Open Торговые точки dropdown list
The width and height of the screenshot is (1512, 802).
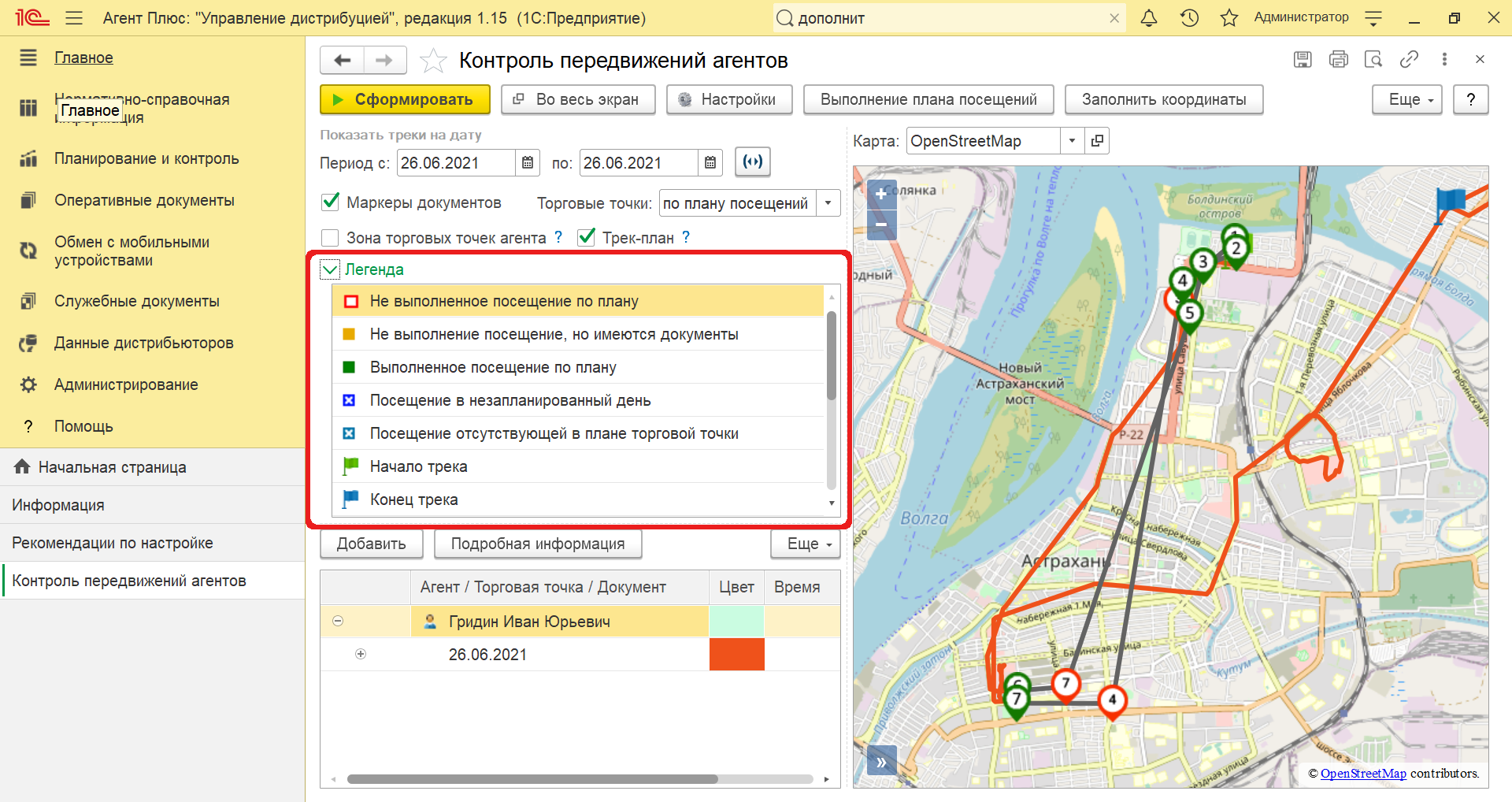[828, 203]
